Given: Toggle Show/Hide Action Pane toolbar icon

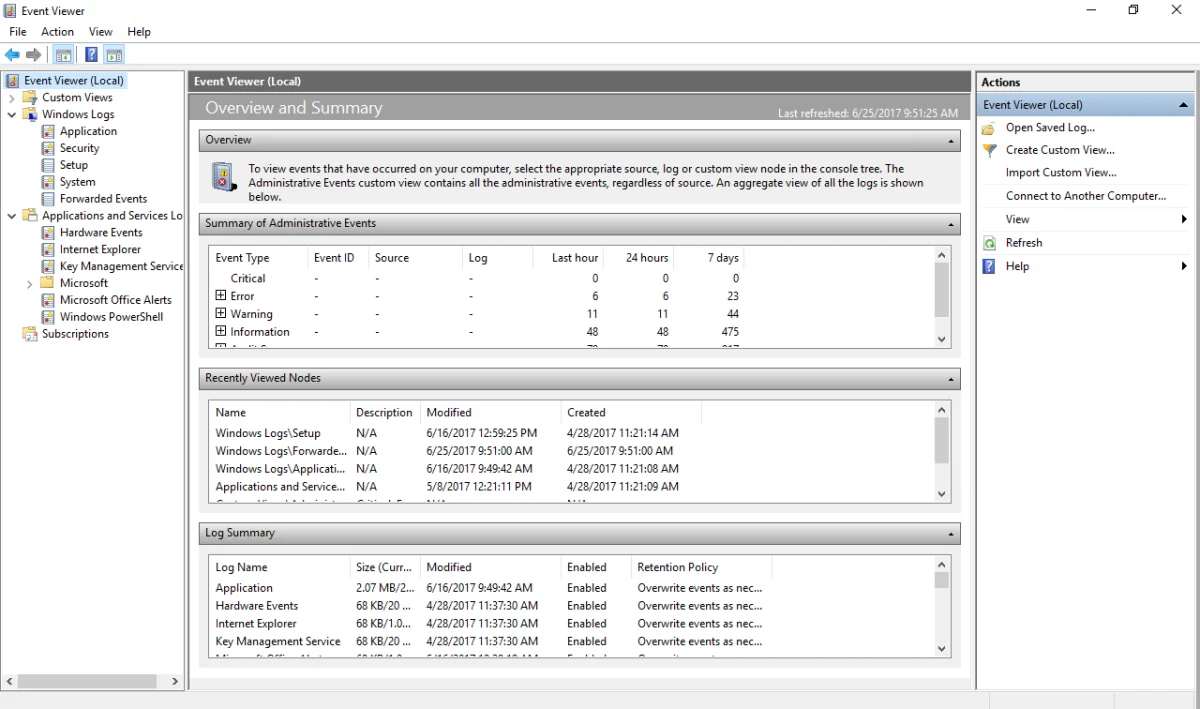Looking at the screenshot, I should 114,55.
